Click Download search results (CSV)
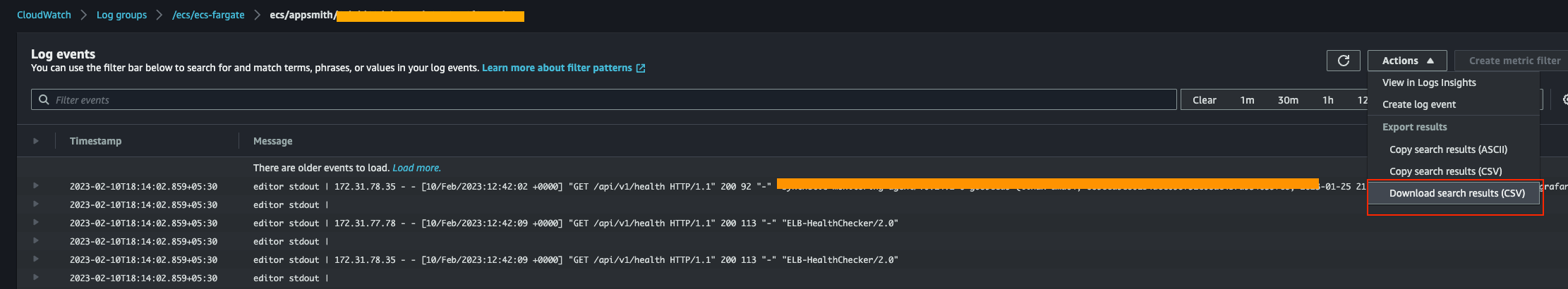The width and height of the screenshot is (1568, 289). pos(1457,193)
